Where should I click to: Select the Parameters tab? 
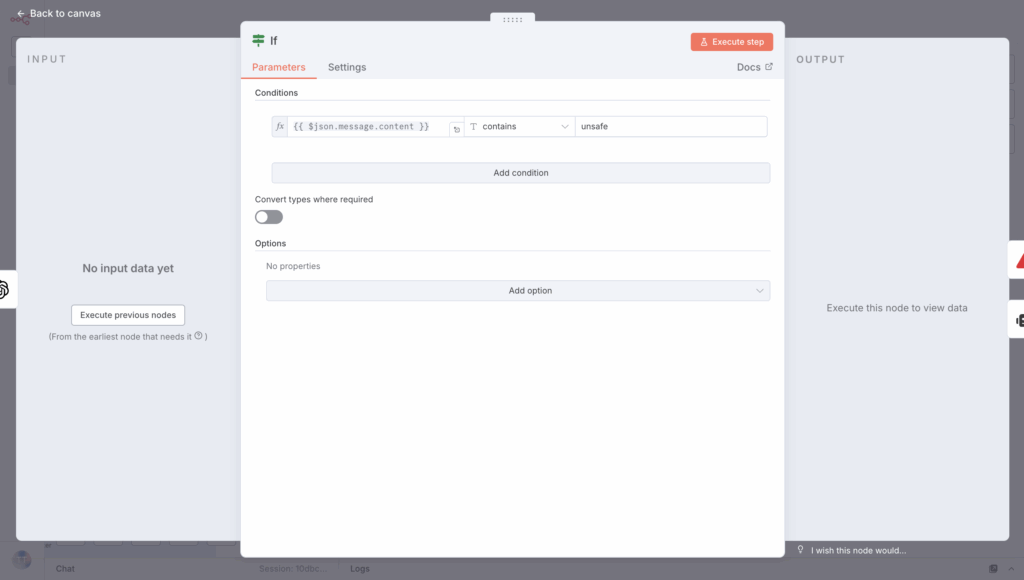coord(278,67)
